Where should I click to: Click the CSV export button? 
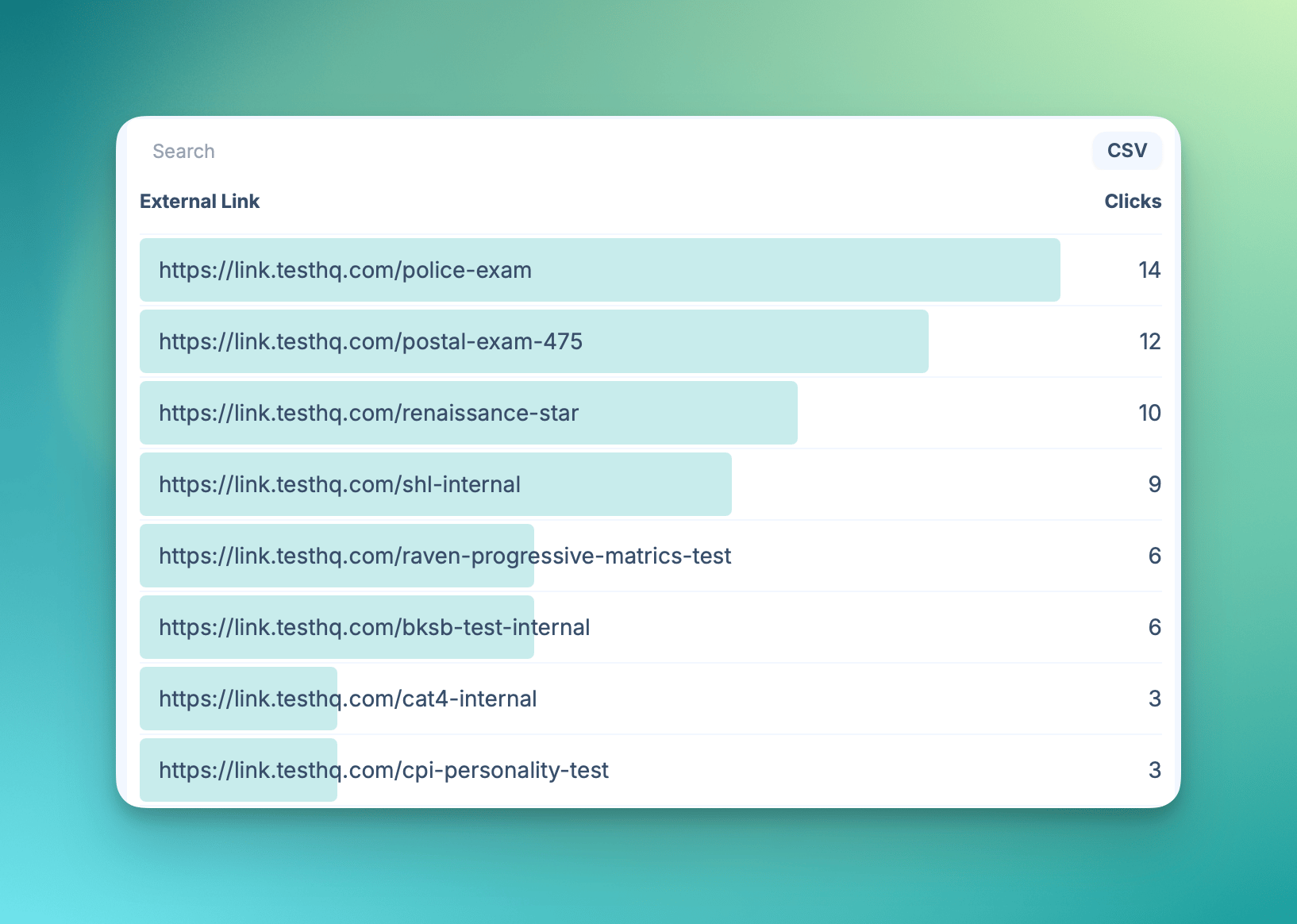pyautogui.click(x=1126, y=151)
